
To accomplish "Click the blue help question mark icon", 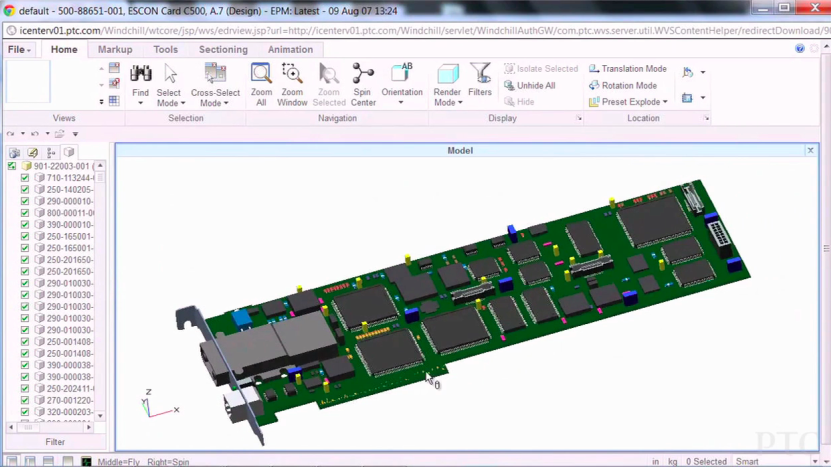I will click(800, 49).
